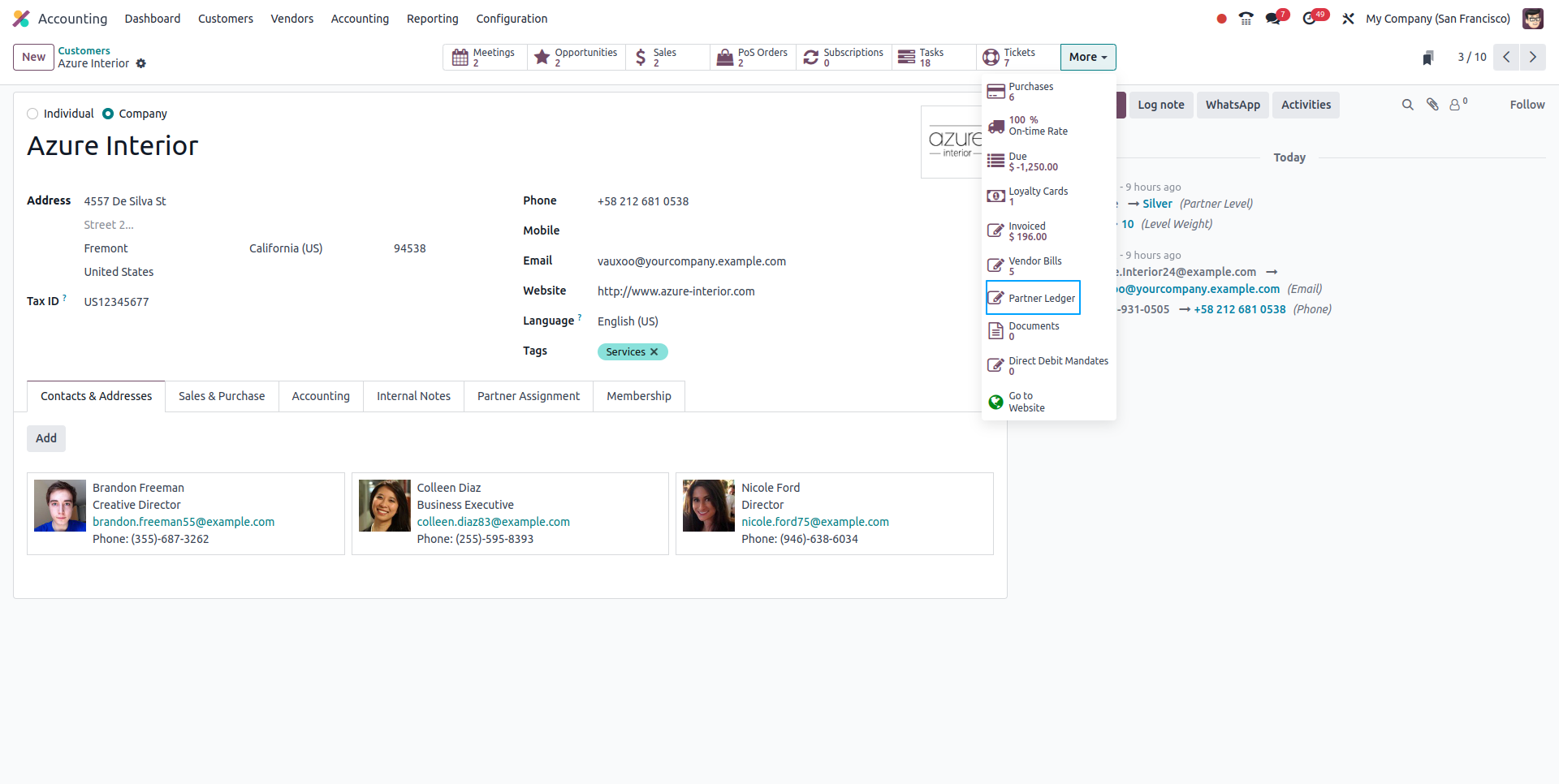The width and height of the screenshot is (1559, 784).
Task: Open the country field United States
Action: [119, 272]
